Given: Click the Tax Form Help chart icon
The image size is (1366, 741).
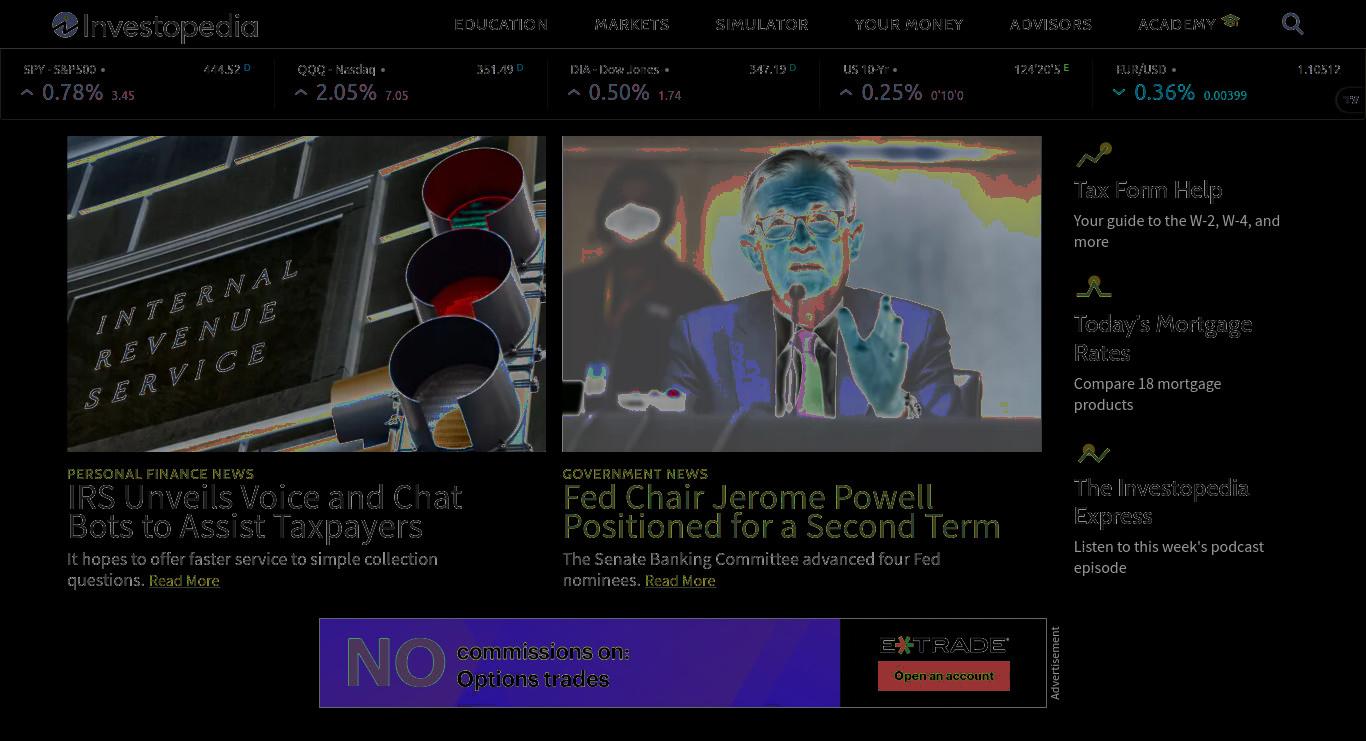Looking at the screenshot, I should [x=1093, y=155].
